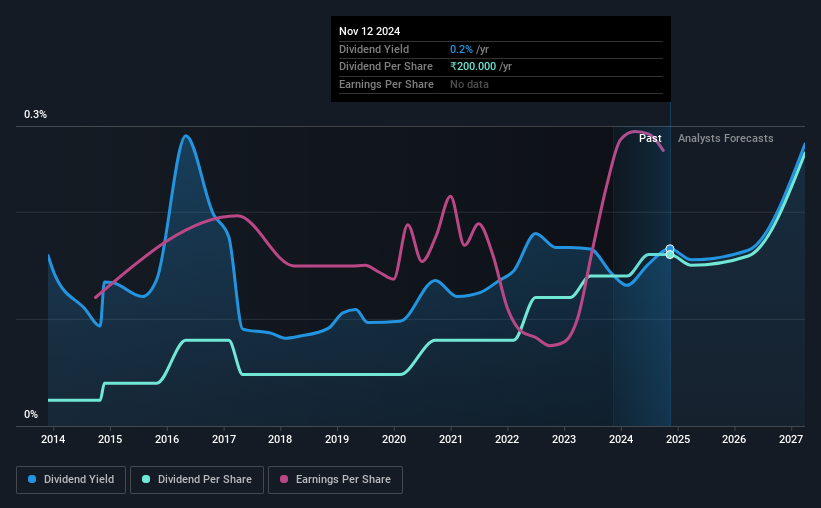Screen dimensions: 821x508
Task: Click the 2020 x-axis label
Action: coord(394,439)
